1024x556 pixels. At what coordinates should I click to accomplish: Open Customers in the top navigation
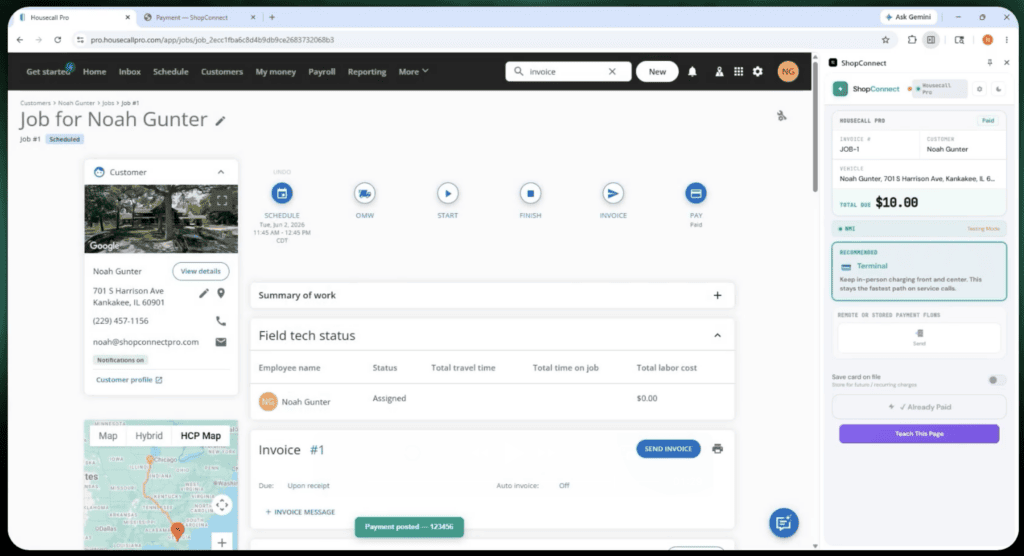click(221, 72)
